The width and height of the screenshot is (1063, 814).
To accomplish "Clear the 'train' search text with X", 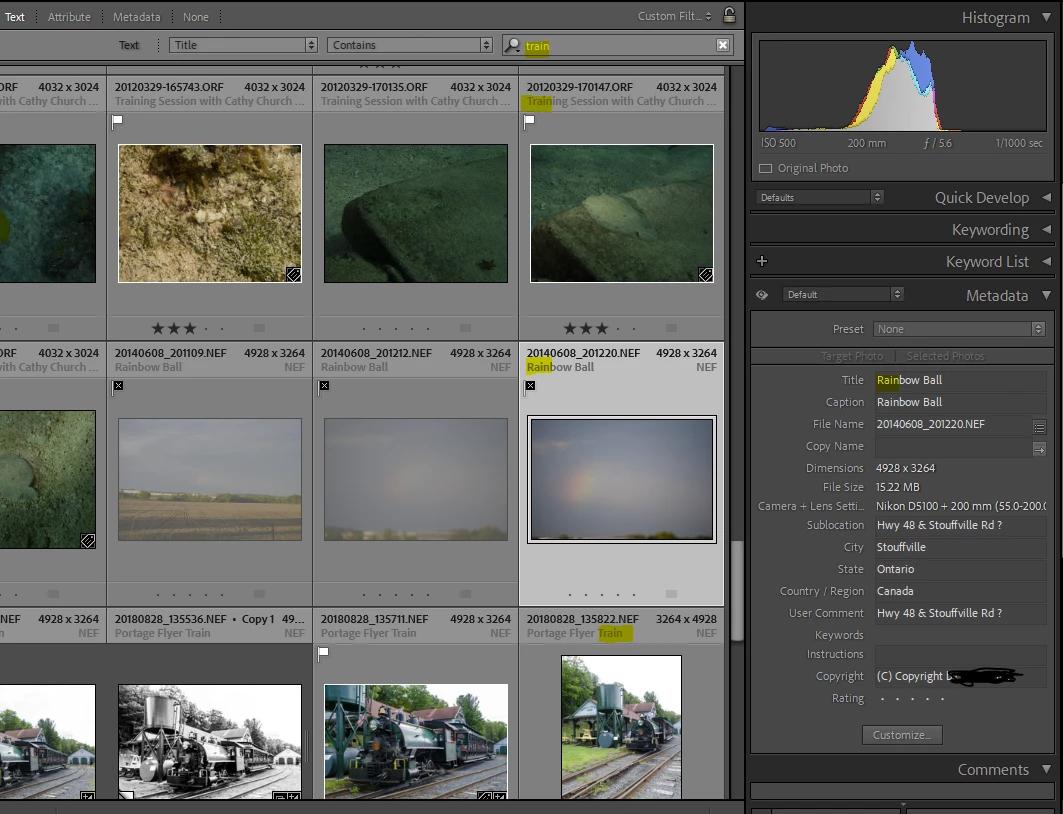I will point(722,45).
